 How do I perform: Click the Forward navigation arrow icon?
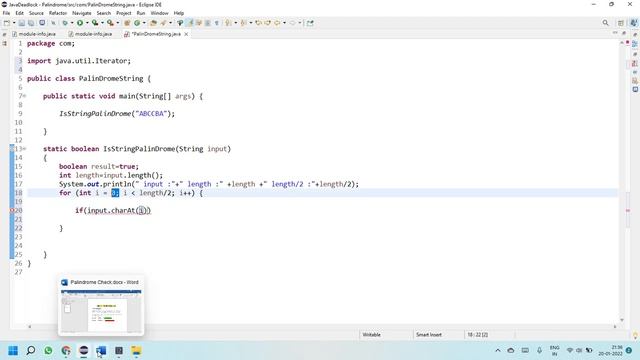click(292, 23)
